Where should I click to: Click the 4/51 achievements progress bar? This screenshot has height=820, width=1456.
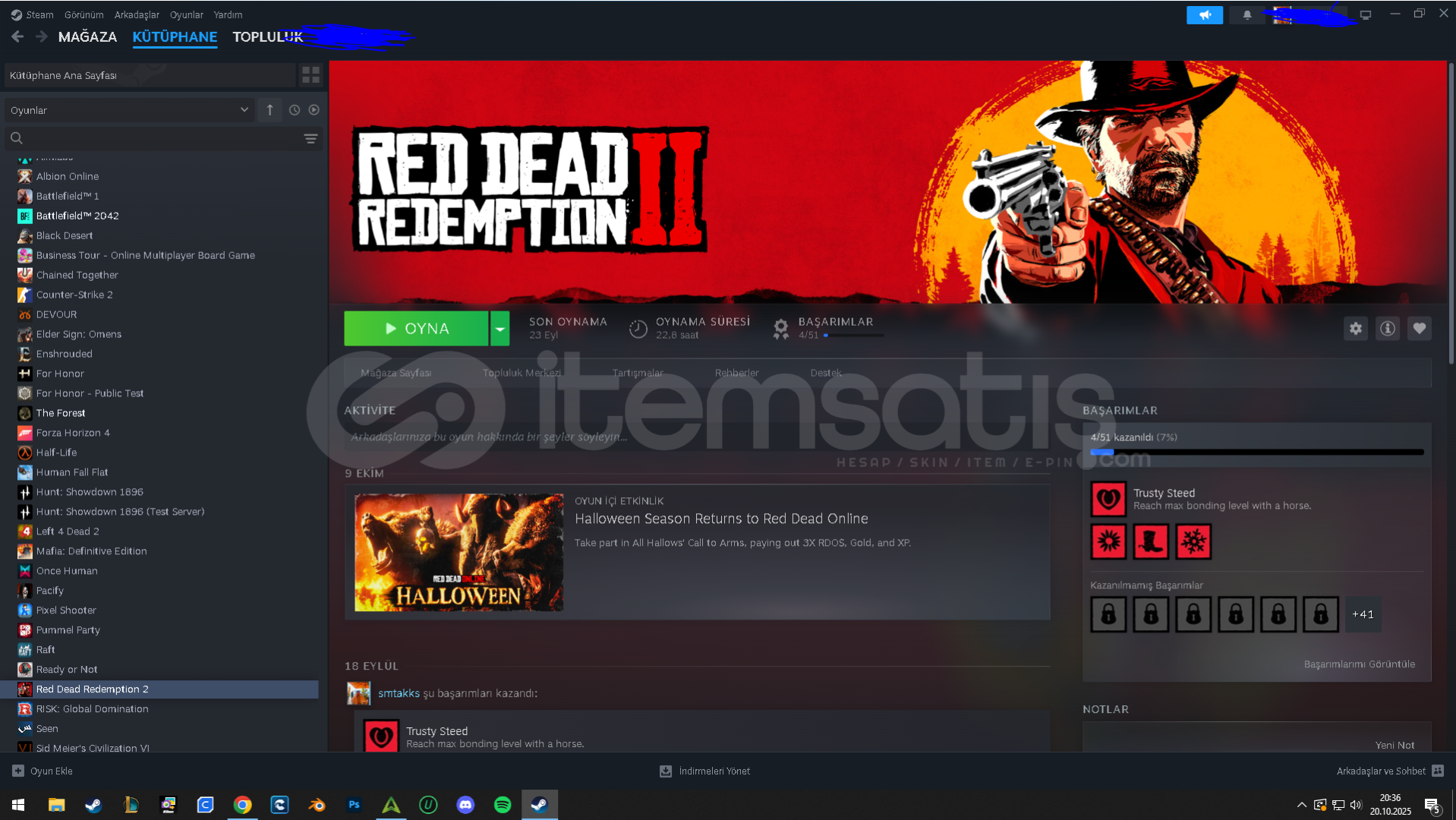(1256, 452)
